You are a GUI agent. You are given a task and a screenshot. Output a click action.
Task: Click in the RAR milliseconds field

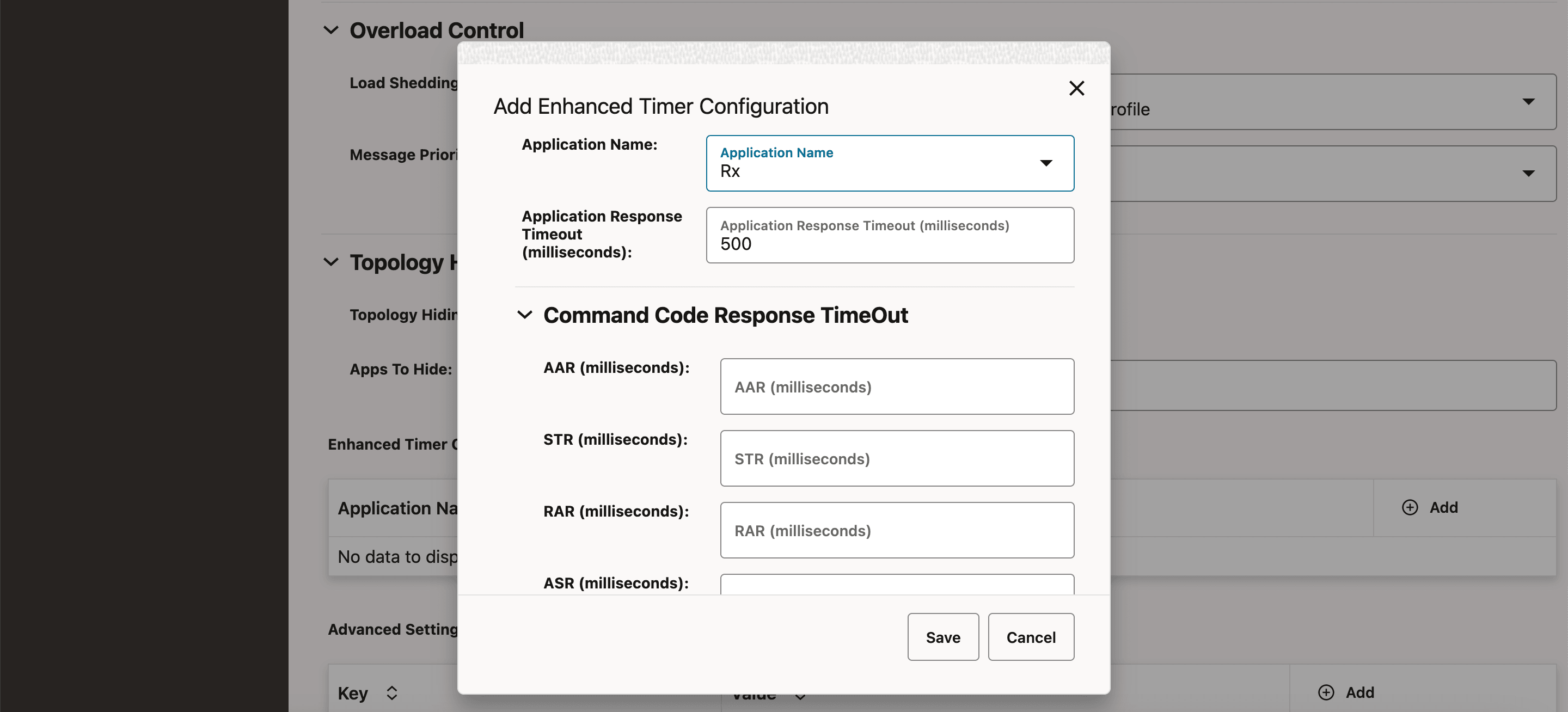(896, 530)
